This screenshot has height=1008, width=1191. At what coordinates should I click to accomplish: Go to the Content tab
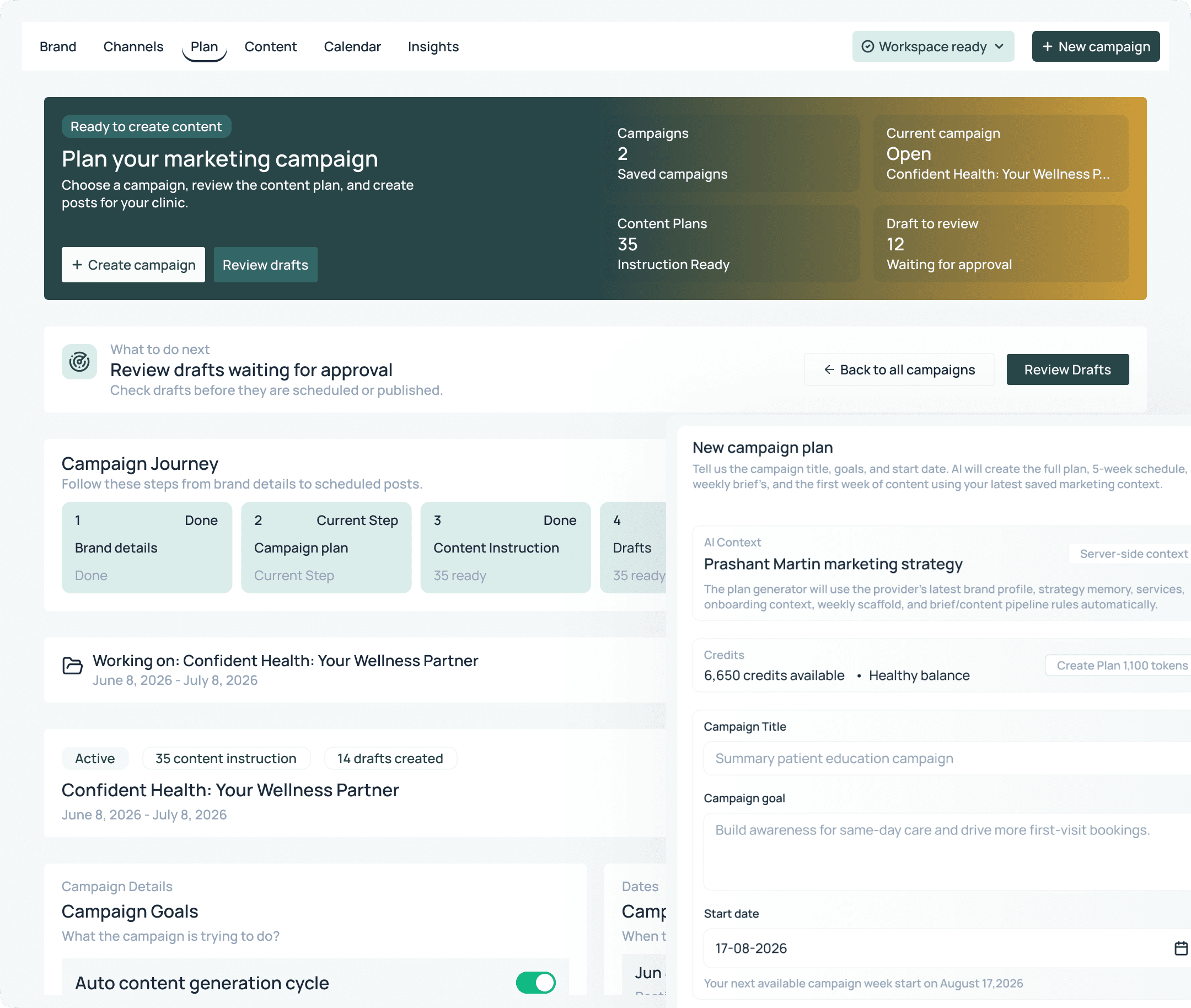(270, 46)
